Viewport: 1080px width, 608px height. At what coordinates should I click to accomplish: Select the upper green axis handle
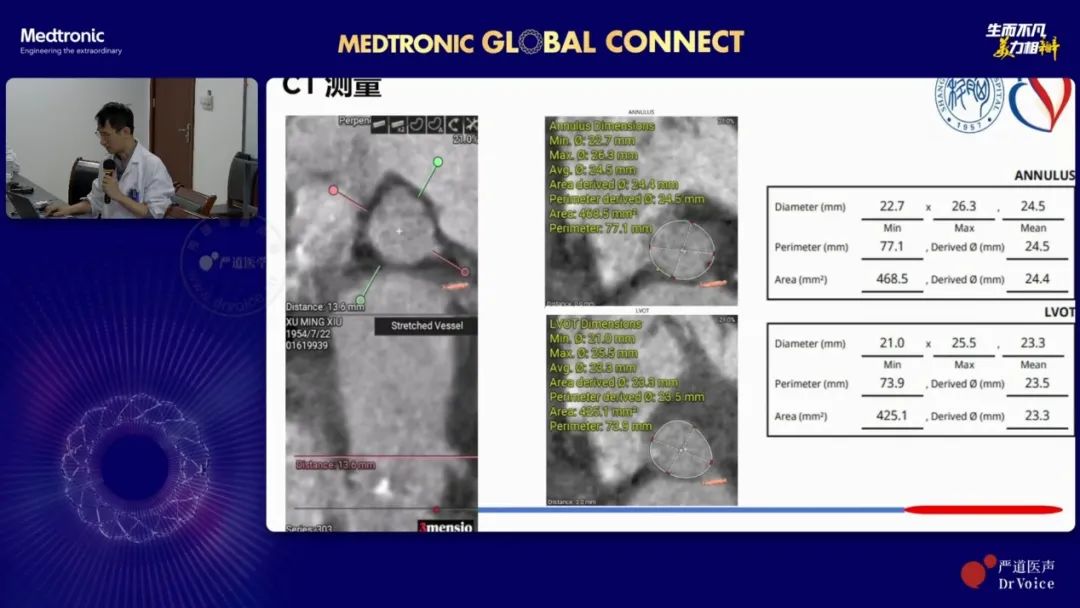coord(437,161)
